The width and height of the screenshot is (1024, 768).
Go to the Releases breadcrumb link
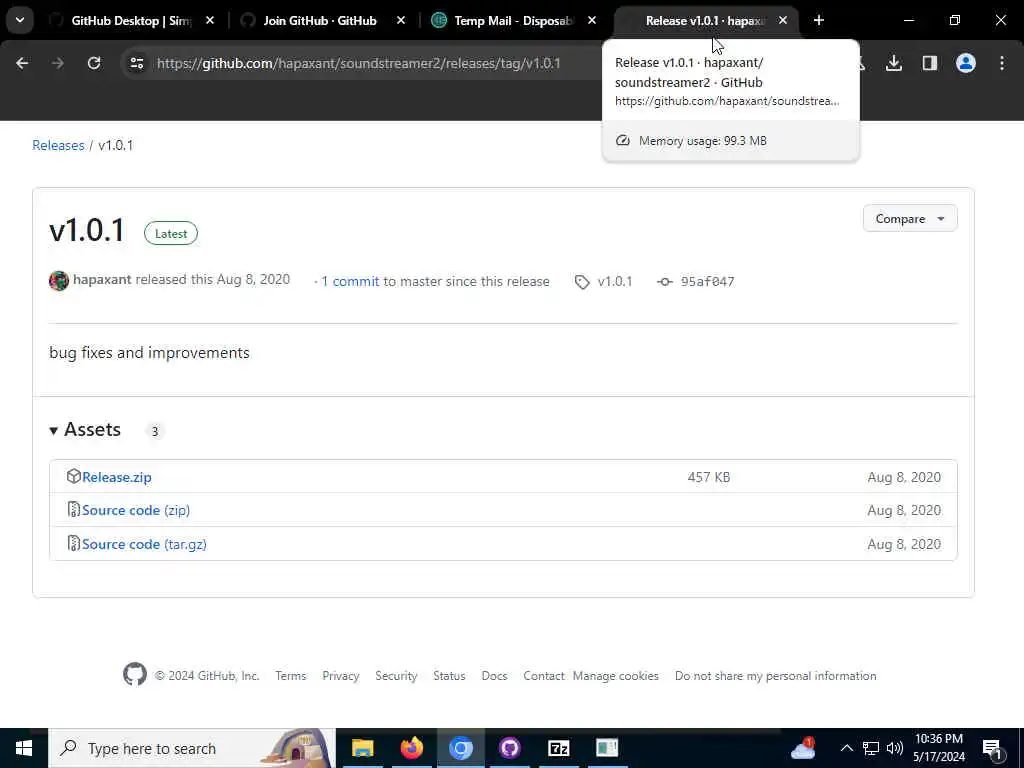(x=58, y=145)
